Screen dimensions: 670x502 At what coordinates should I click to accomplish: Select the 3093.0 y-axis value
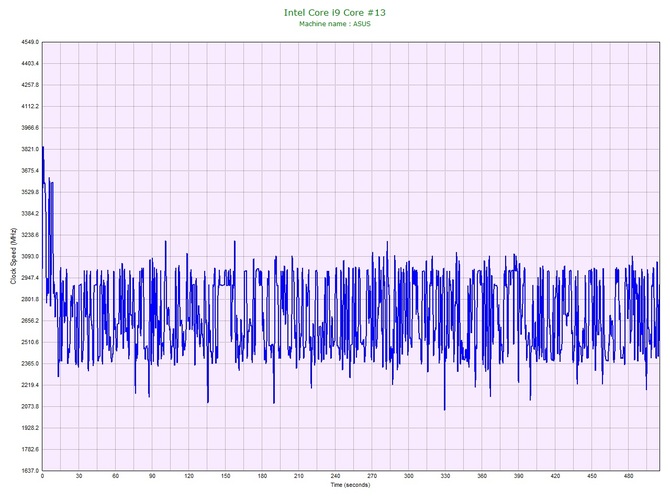(30, 256)
